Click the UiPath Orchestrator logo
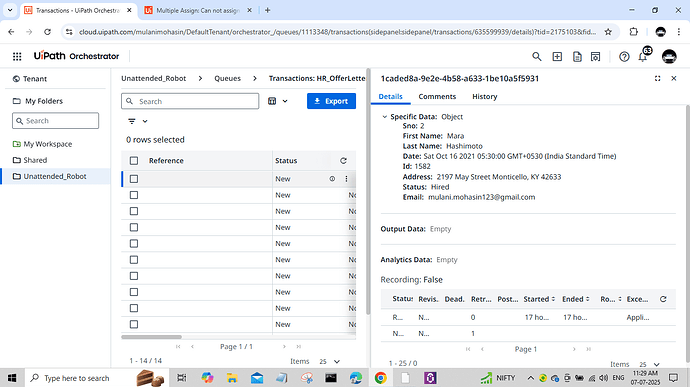Image resolution: width=690 pixels, height=387 pixels. point(76,56)
